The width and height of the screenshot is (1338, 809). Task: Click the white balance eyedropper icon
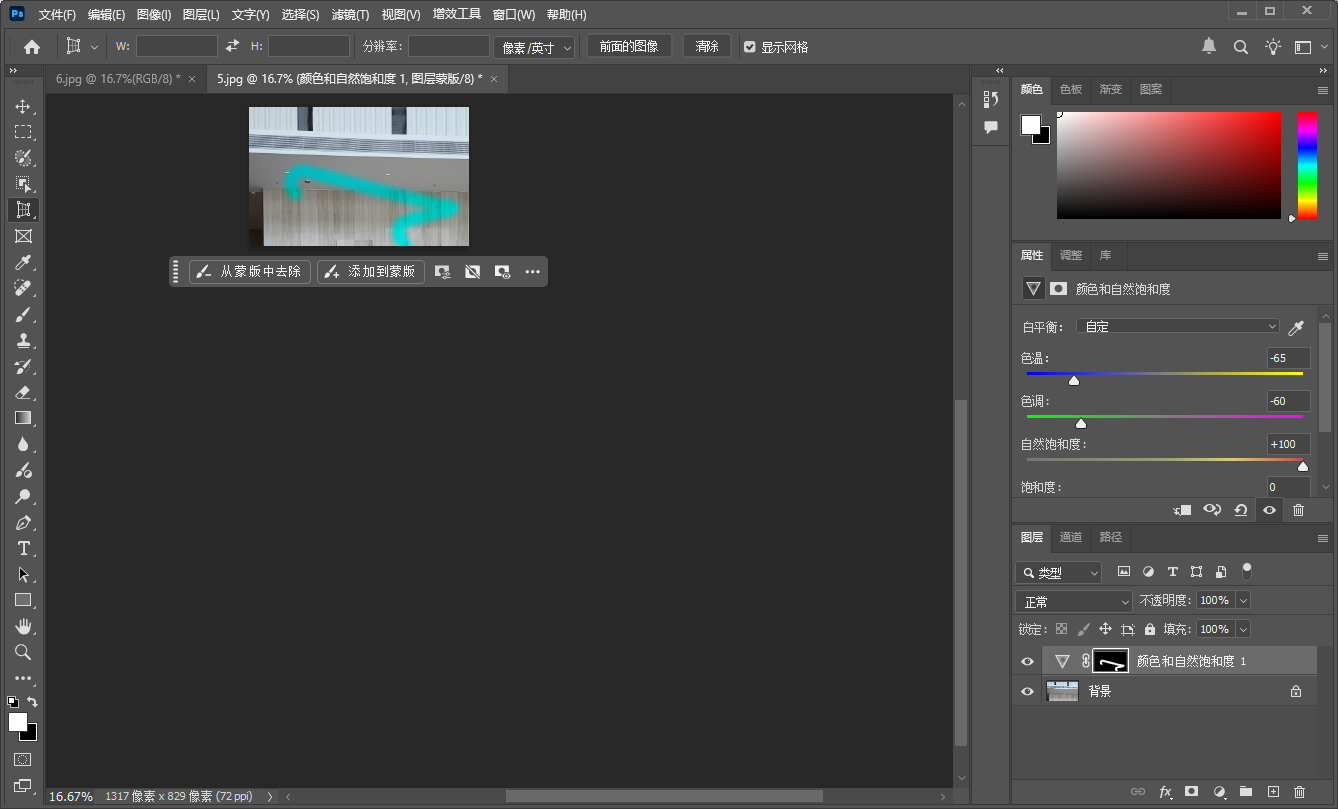[x=1297, y=327]
